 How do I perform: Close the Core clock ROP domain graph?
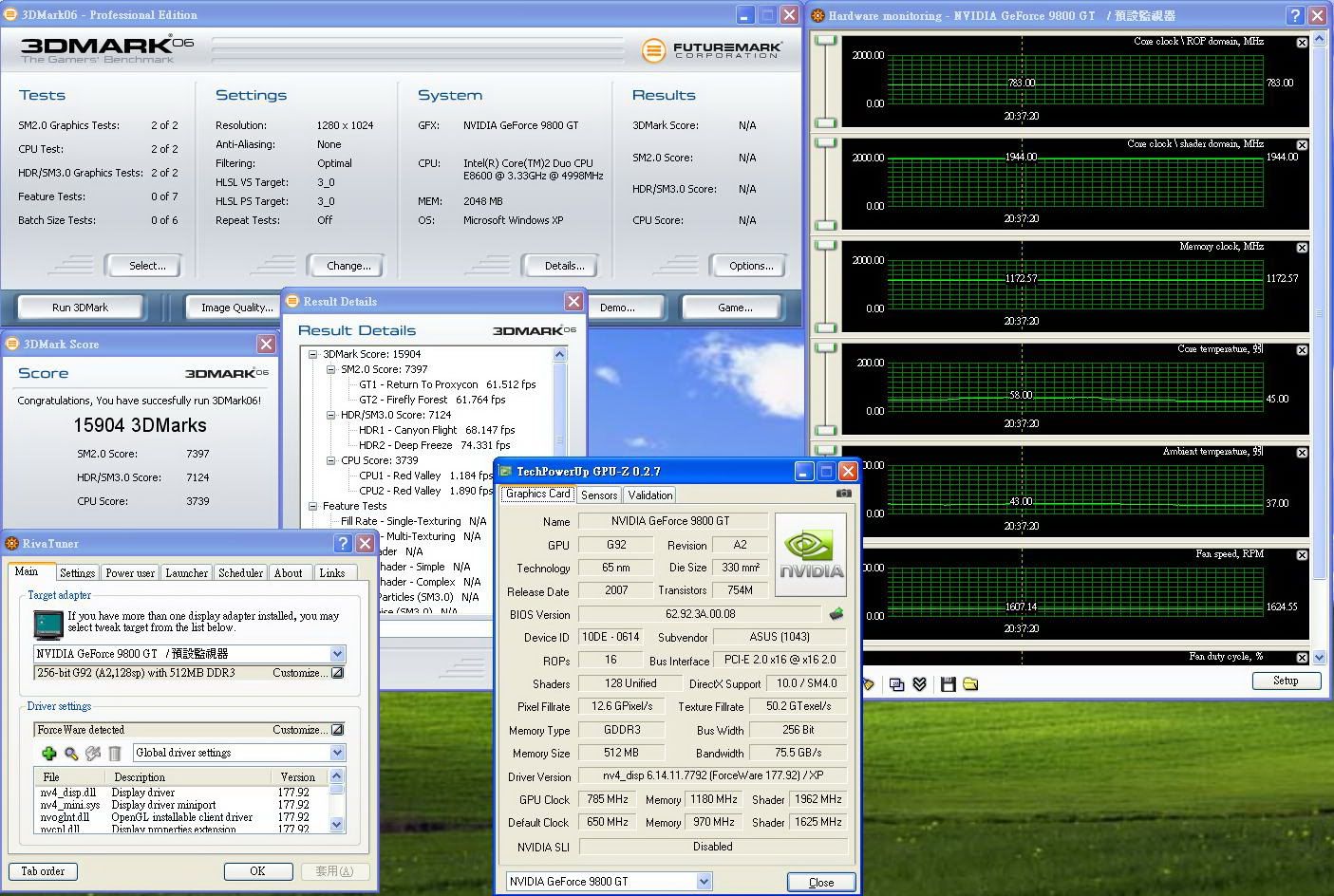(1302, 43)
